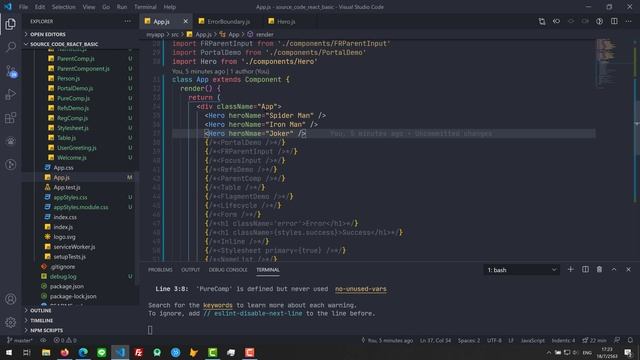
Task: Open the terminal shell selector '1: bash'
Action: 522,270
